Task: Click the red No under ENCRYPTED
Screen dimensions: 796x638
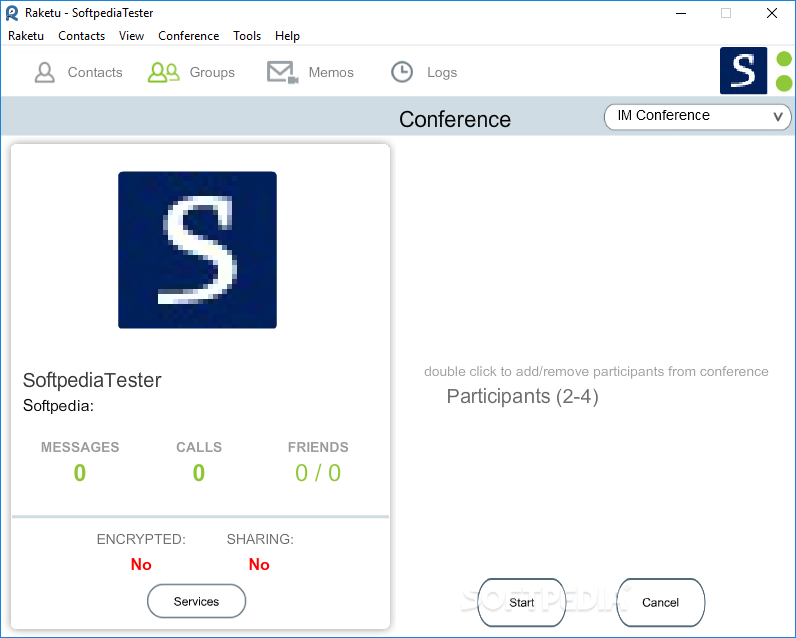Action: [141, 564]
